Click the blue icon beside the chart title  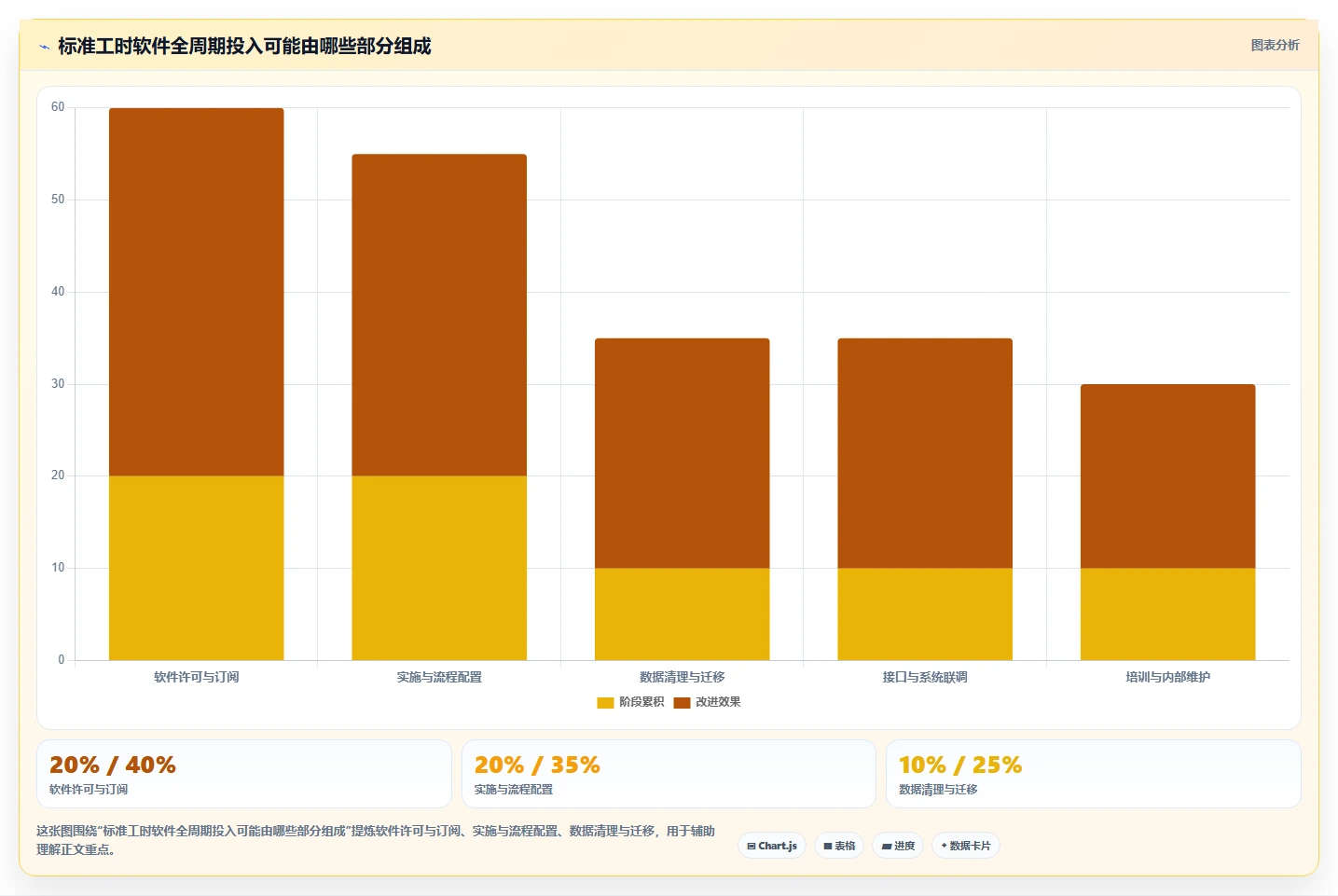coord(44,47)
